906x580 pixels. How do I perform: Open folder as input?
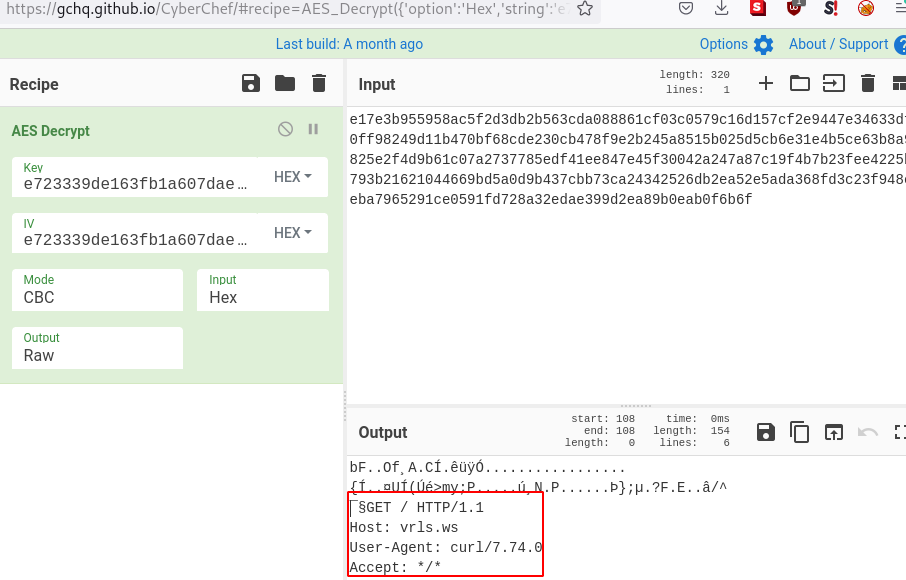coord(800,83)
